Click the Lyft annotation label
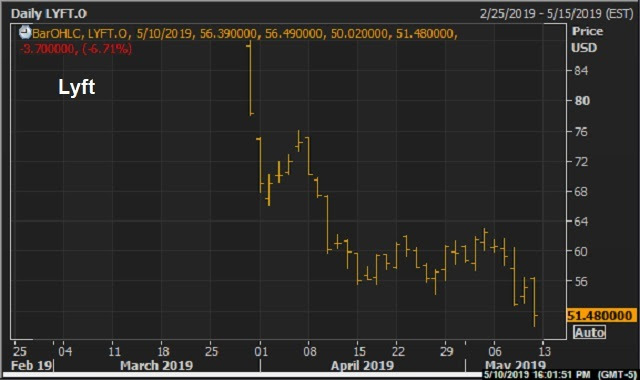 click(x=77, y=87)
